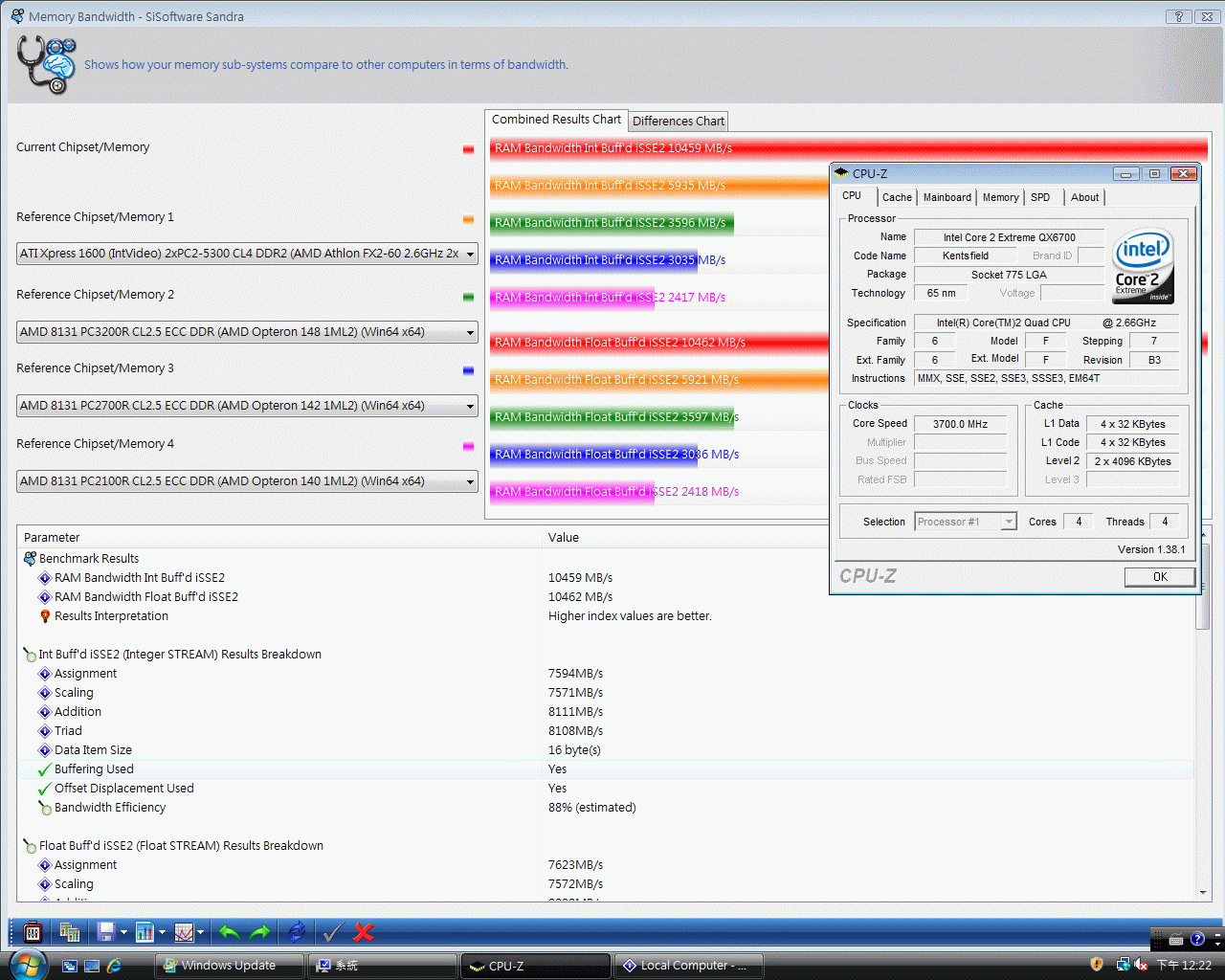Click the save floppy disk icon
This screenshot has height=980, width=1225.
click(x=106, y=931)
